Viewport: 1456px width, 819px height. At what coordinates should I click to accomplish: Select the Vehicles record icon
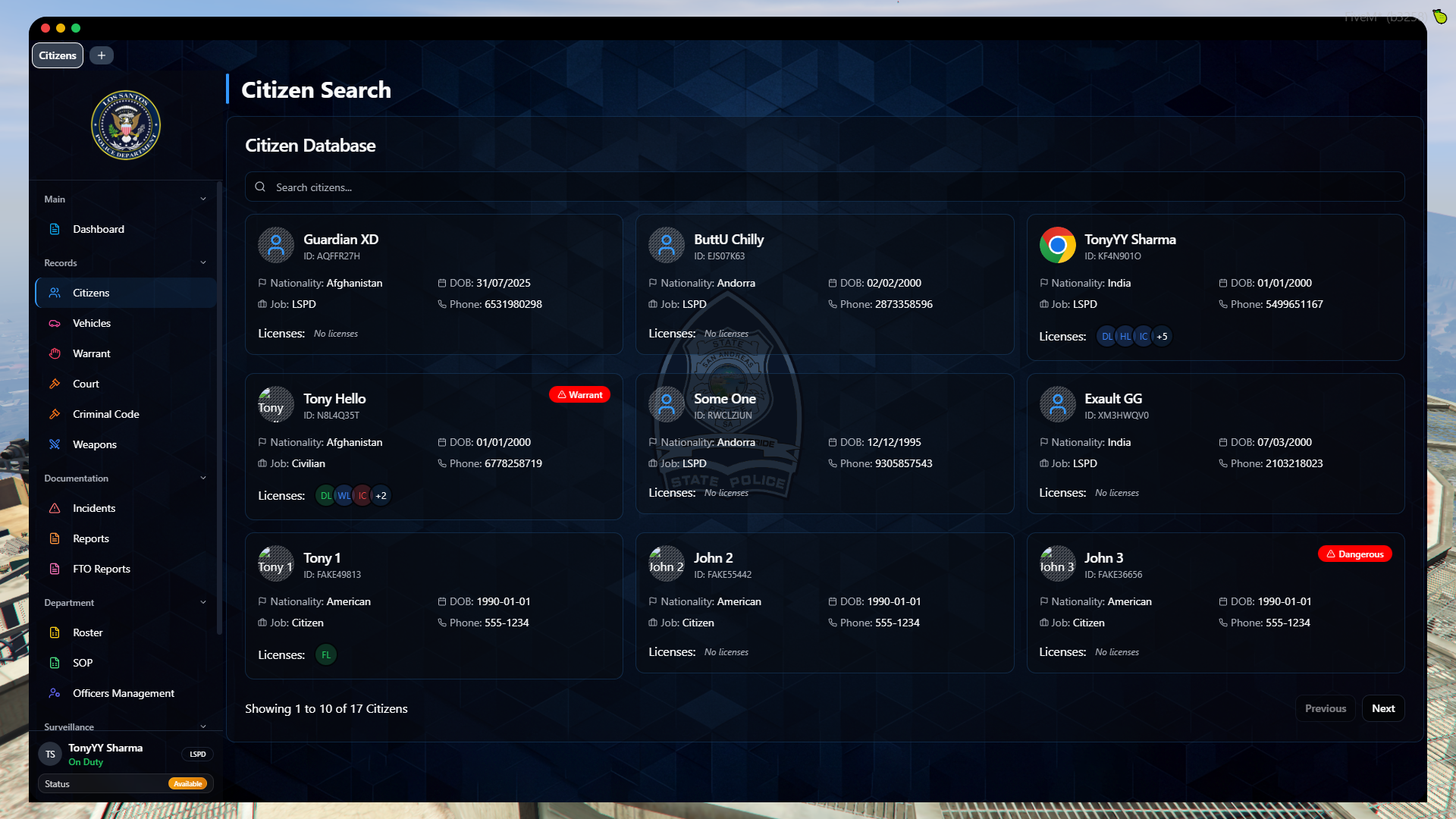pyautogui.click(x=55, y=323)
